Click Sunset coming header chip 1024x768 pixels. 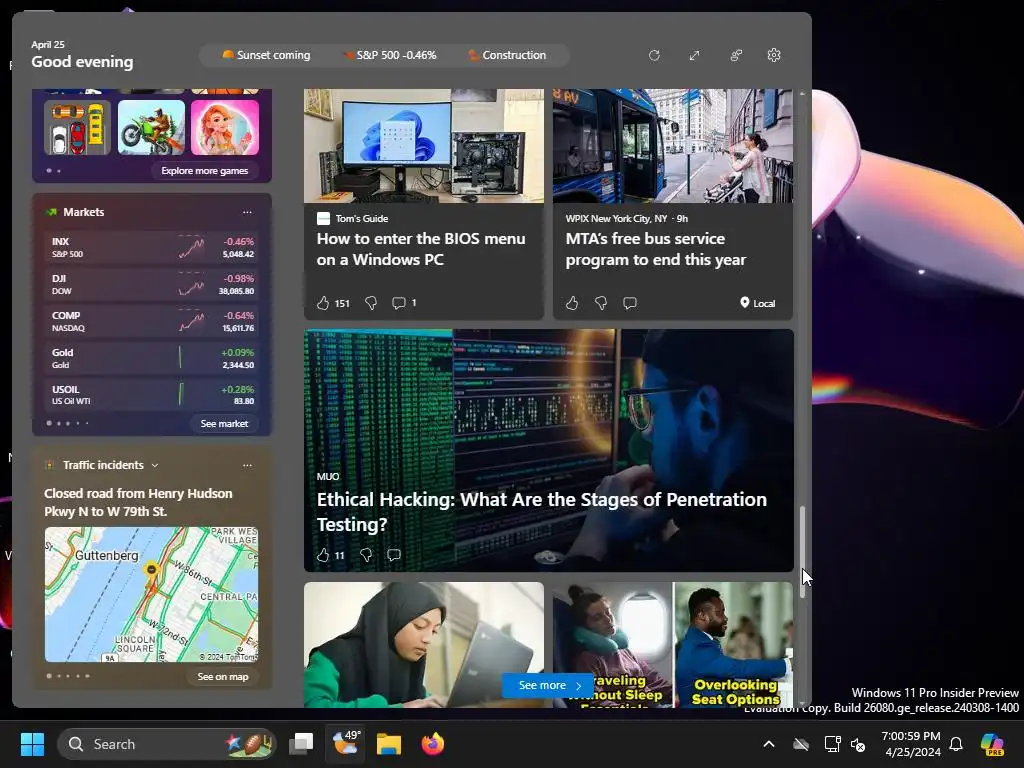[266, 56]
